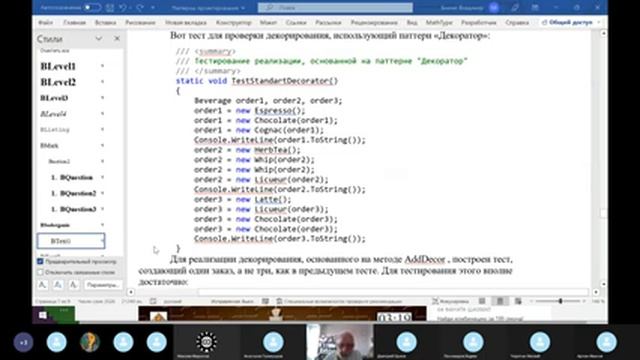Click the speaker's webcam thumbnail
640x360 pixels.
point(340,342)
